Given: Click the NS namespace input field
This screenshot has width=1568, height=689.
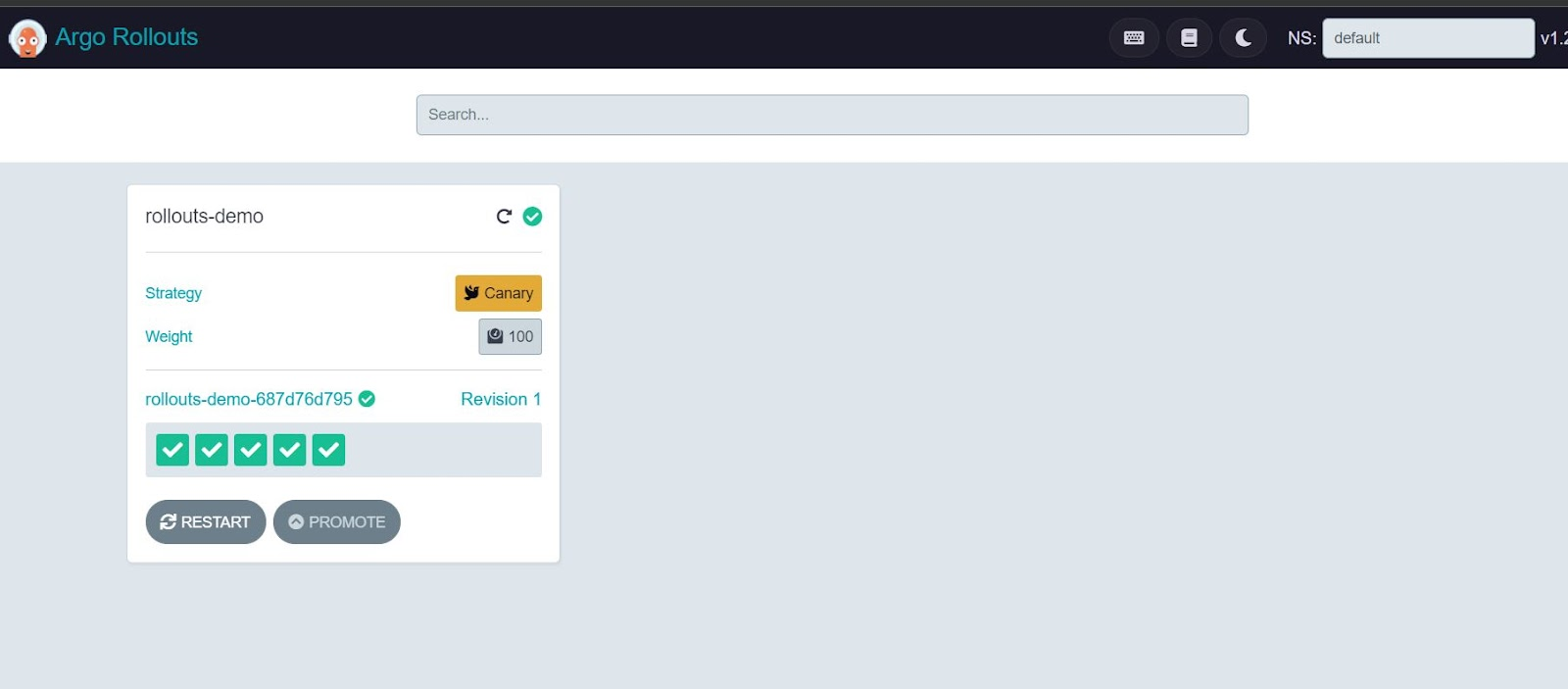Looking at the screenshot, I should (x=1428, y=38).
